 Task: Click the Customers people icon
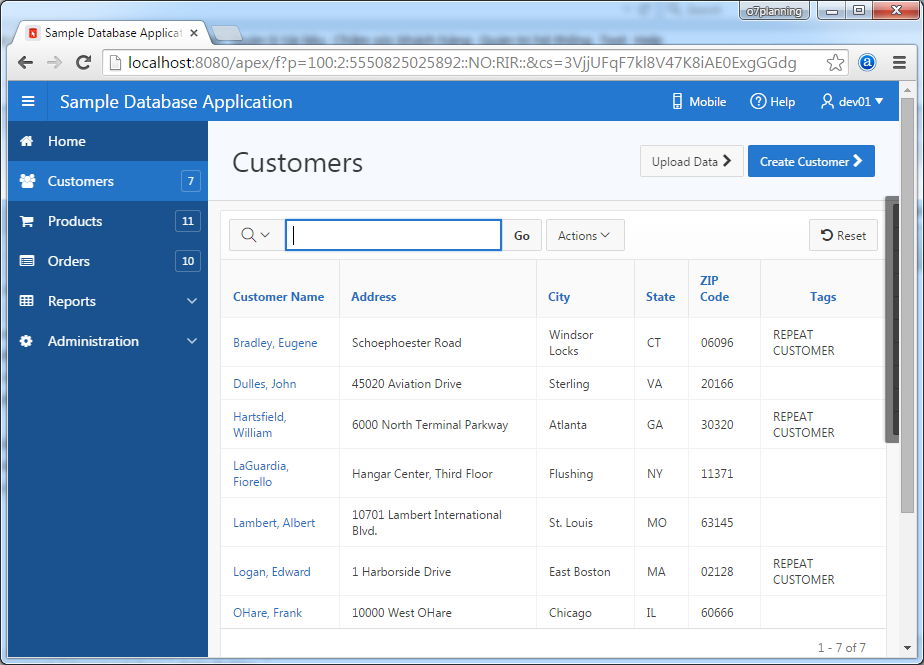pyautogui.click(x=26, y=181)
